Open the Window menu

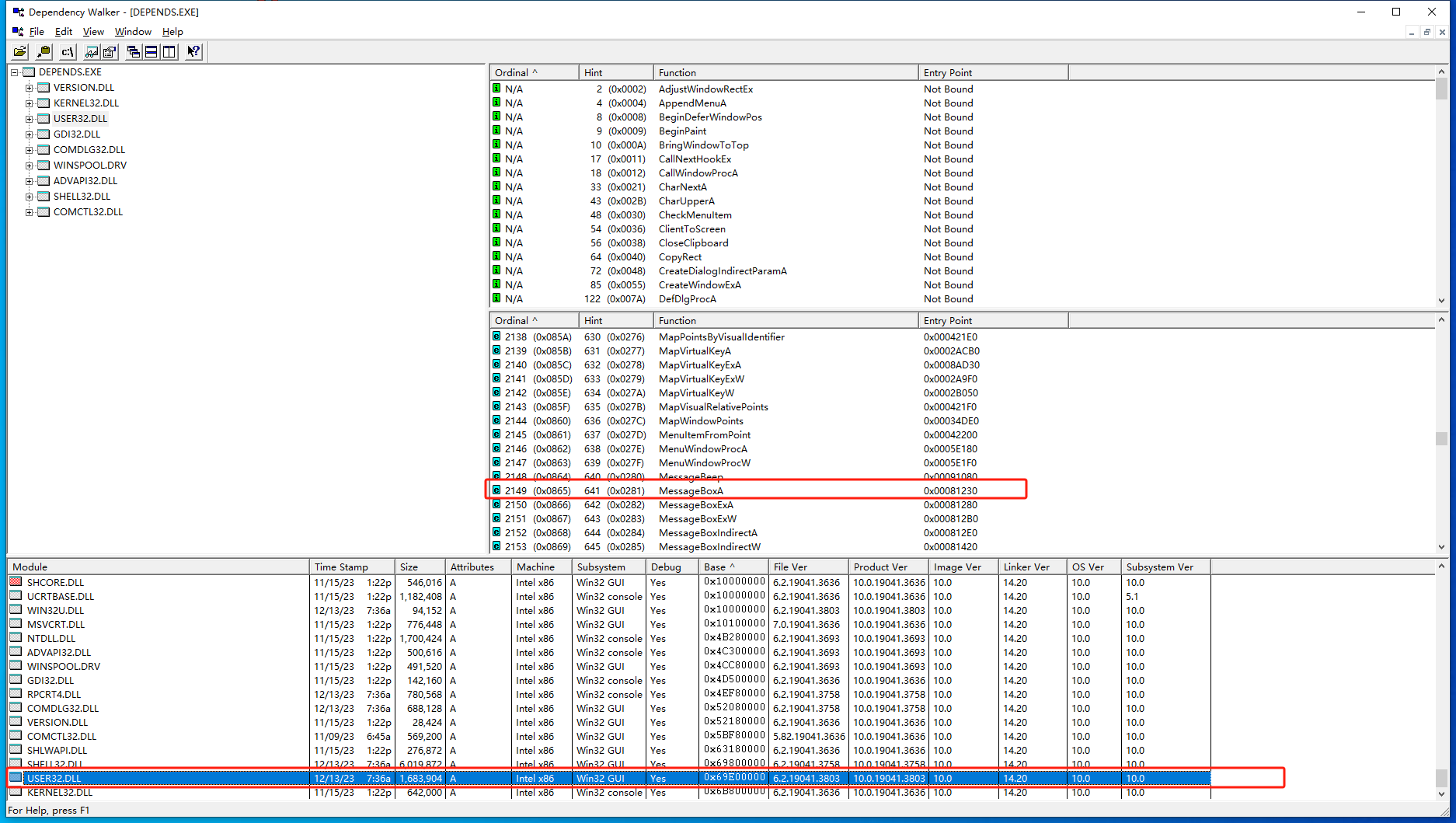132,32
